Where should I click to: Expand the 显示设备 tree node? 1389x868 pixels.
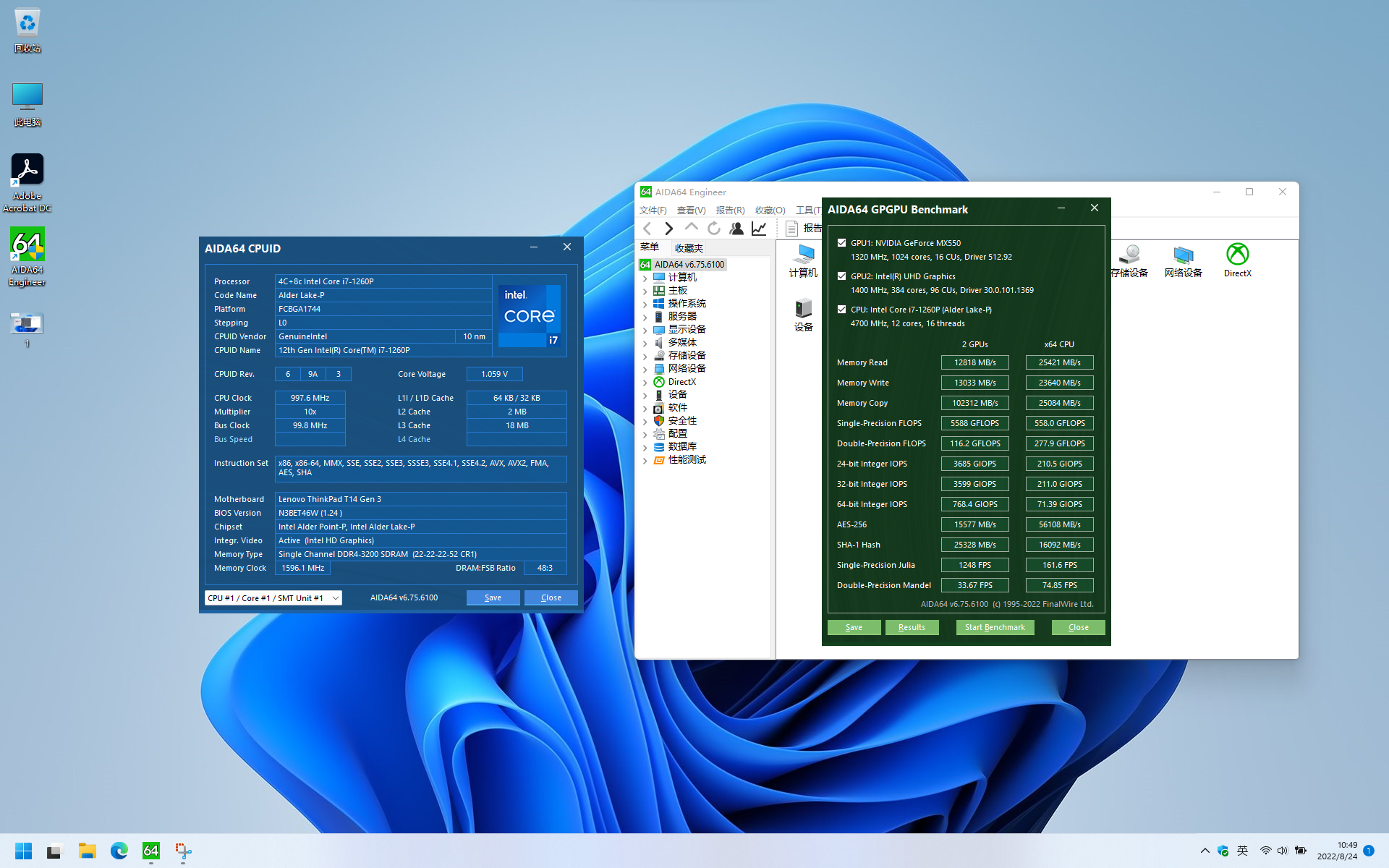645,330
